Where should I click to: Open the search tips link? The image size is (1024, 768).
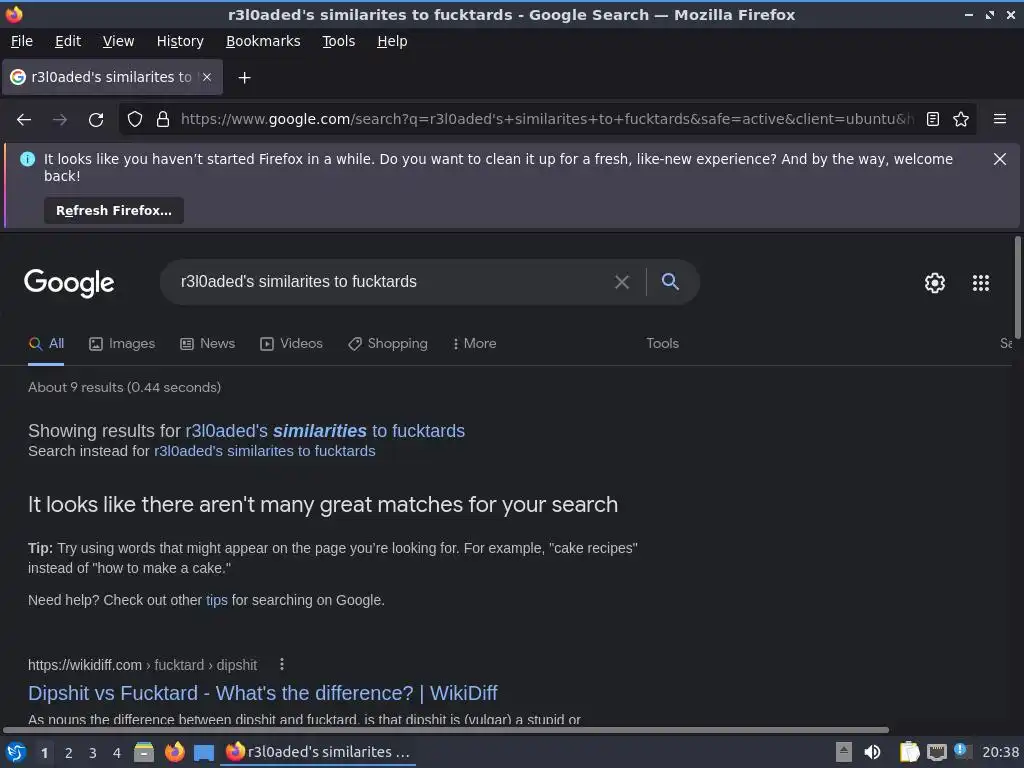click(217, 600)
